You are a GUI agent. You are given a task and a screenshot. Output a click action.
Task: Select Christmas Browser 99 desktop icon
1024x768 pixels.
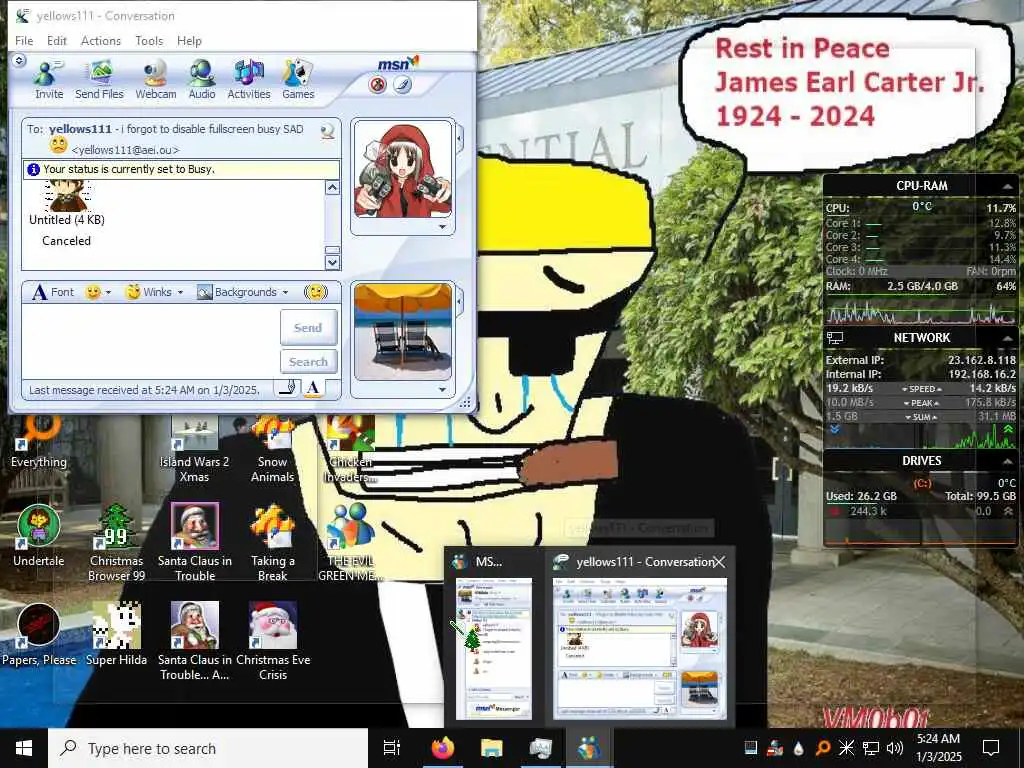116,543
